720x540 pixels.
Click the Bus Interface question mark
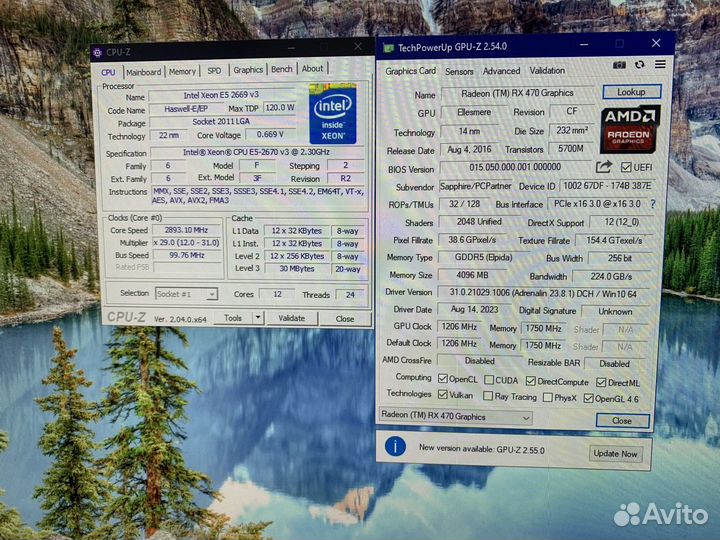point(653,203)
